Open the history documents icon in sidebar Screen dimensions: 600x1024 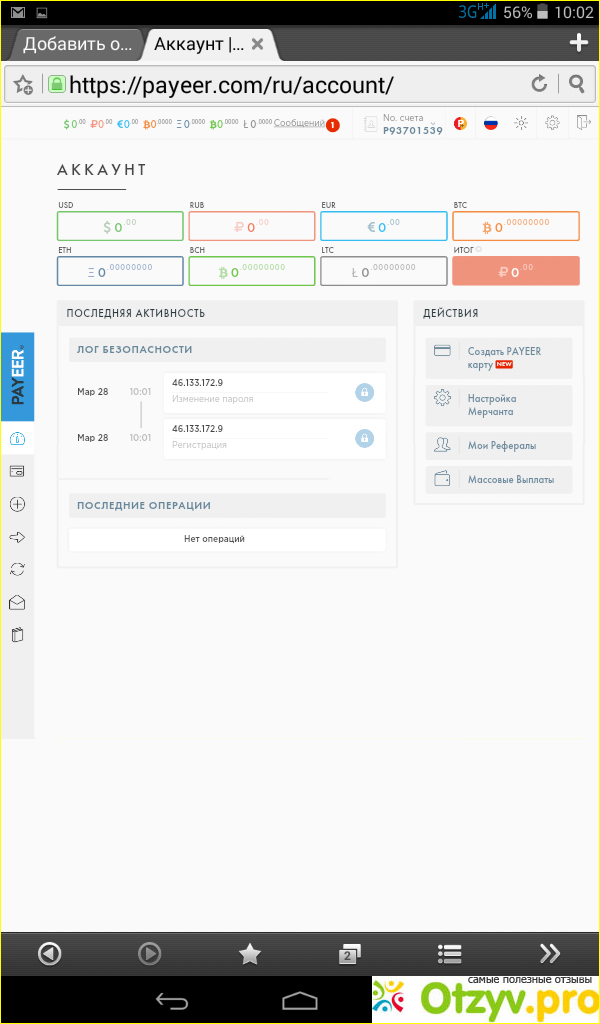coord(17,634)
